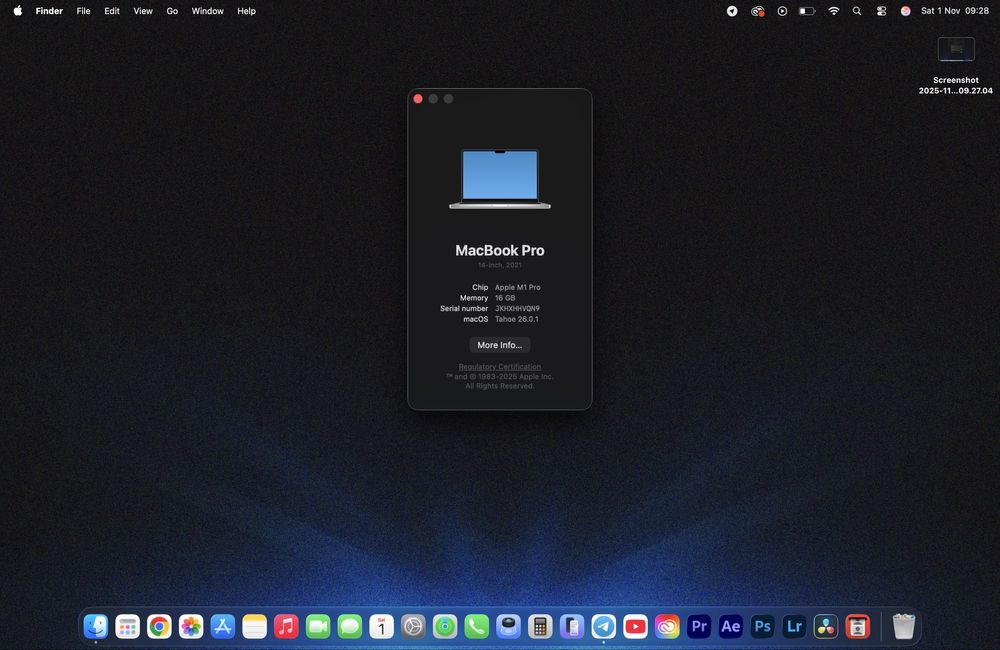Open the Go menu

tap(172, 11)
